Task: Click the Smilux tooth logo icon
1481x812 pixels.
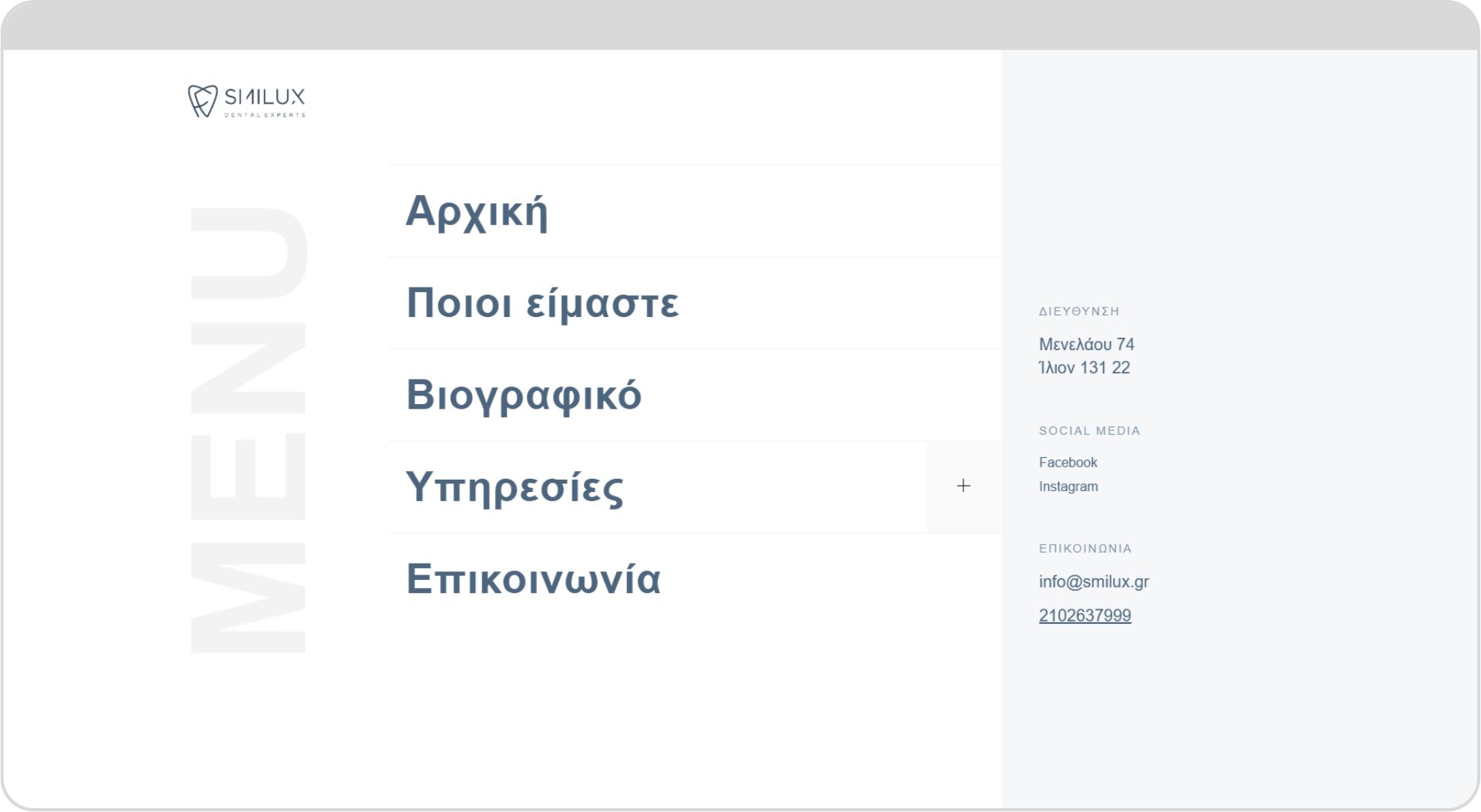Action: pyautogui.click(x=203, y=101)
